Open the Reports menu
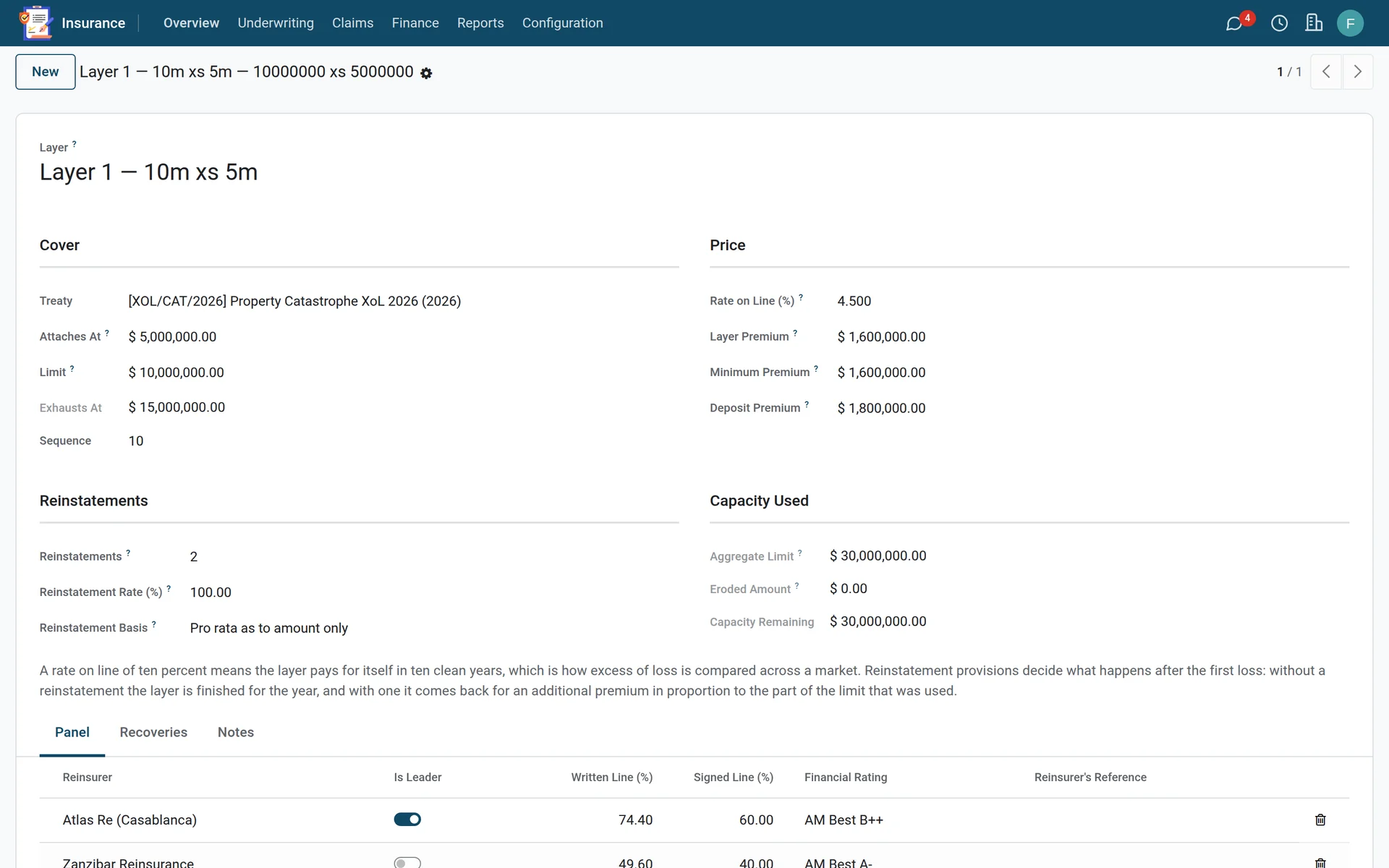 tap(480, 23)
